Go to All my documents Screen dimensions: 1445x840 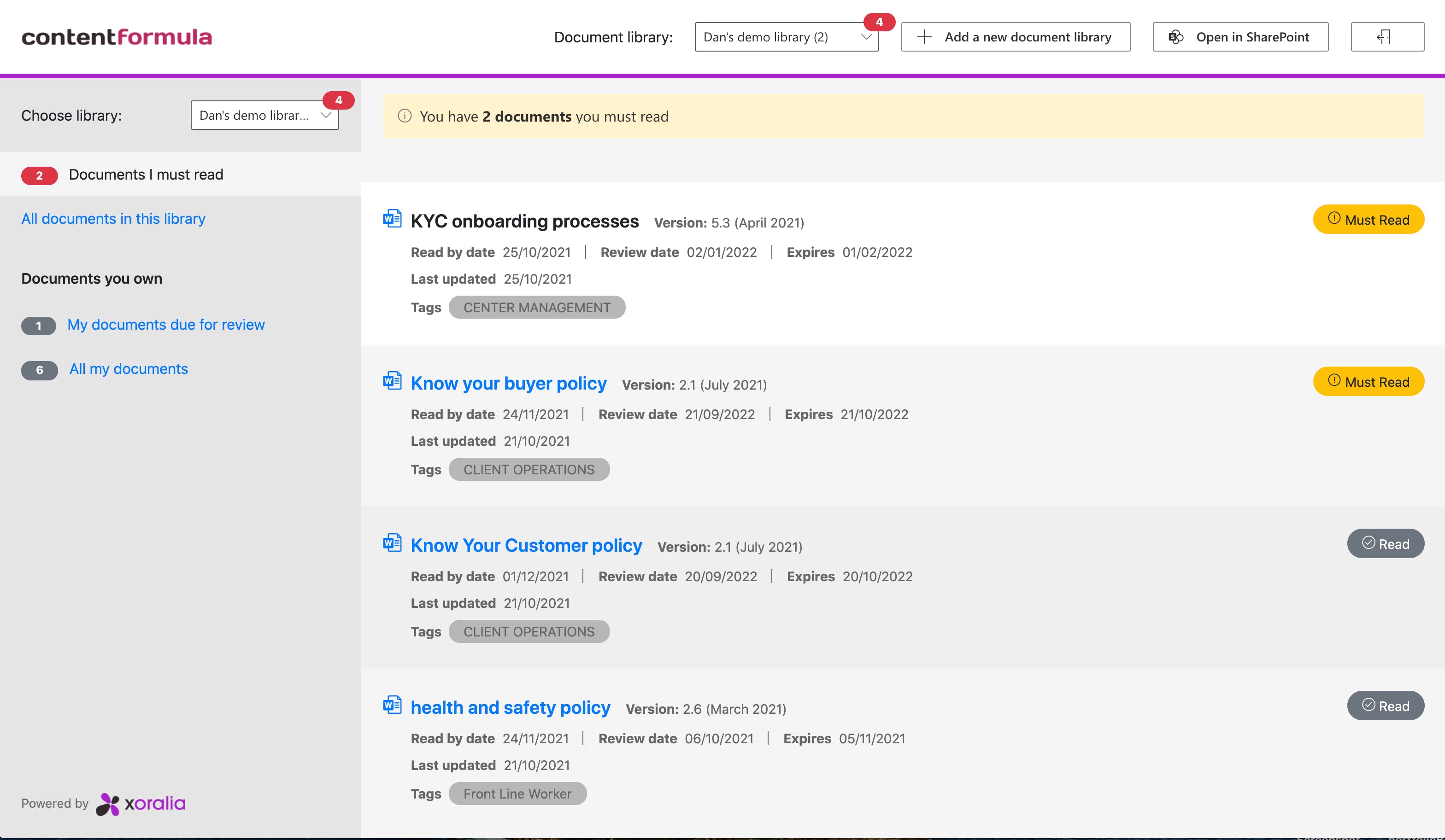129,368
